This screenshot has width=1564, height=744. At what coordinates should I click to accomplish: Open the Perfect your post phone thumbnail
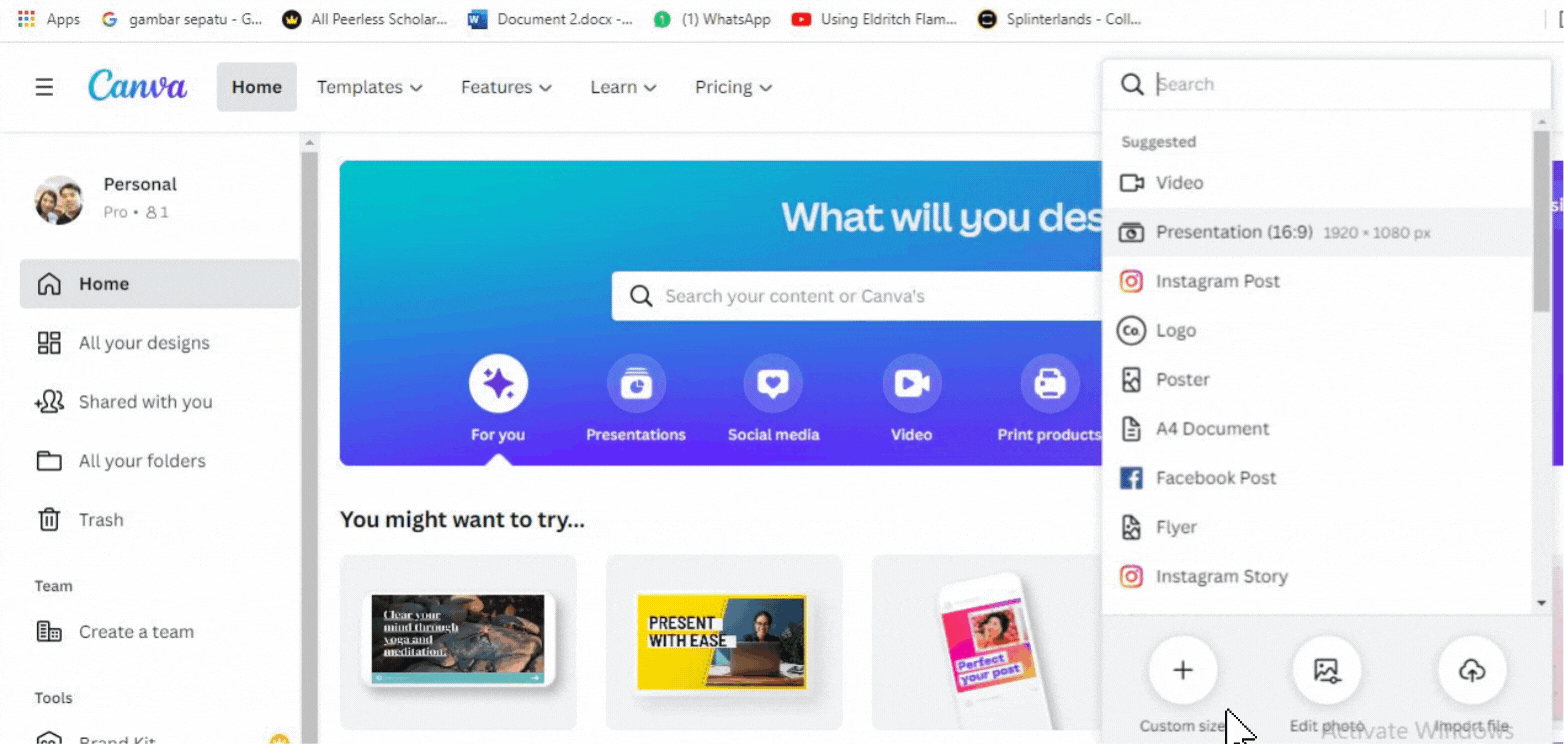coord(987,642)
